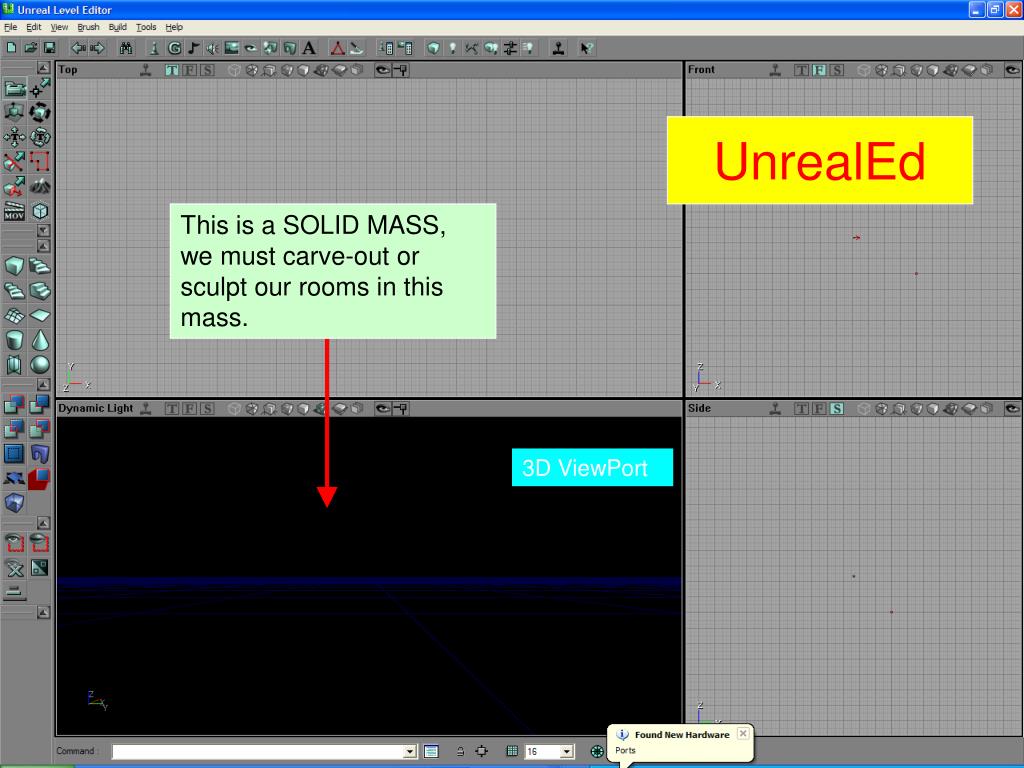1024x768 pixels.
Task: Toggle the eye icon in Top viewport header
Action: [x=383, y=70]
